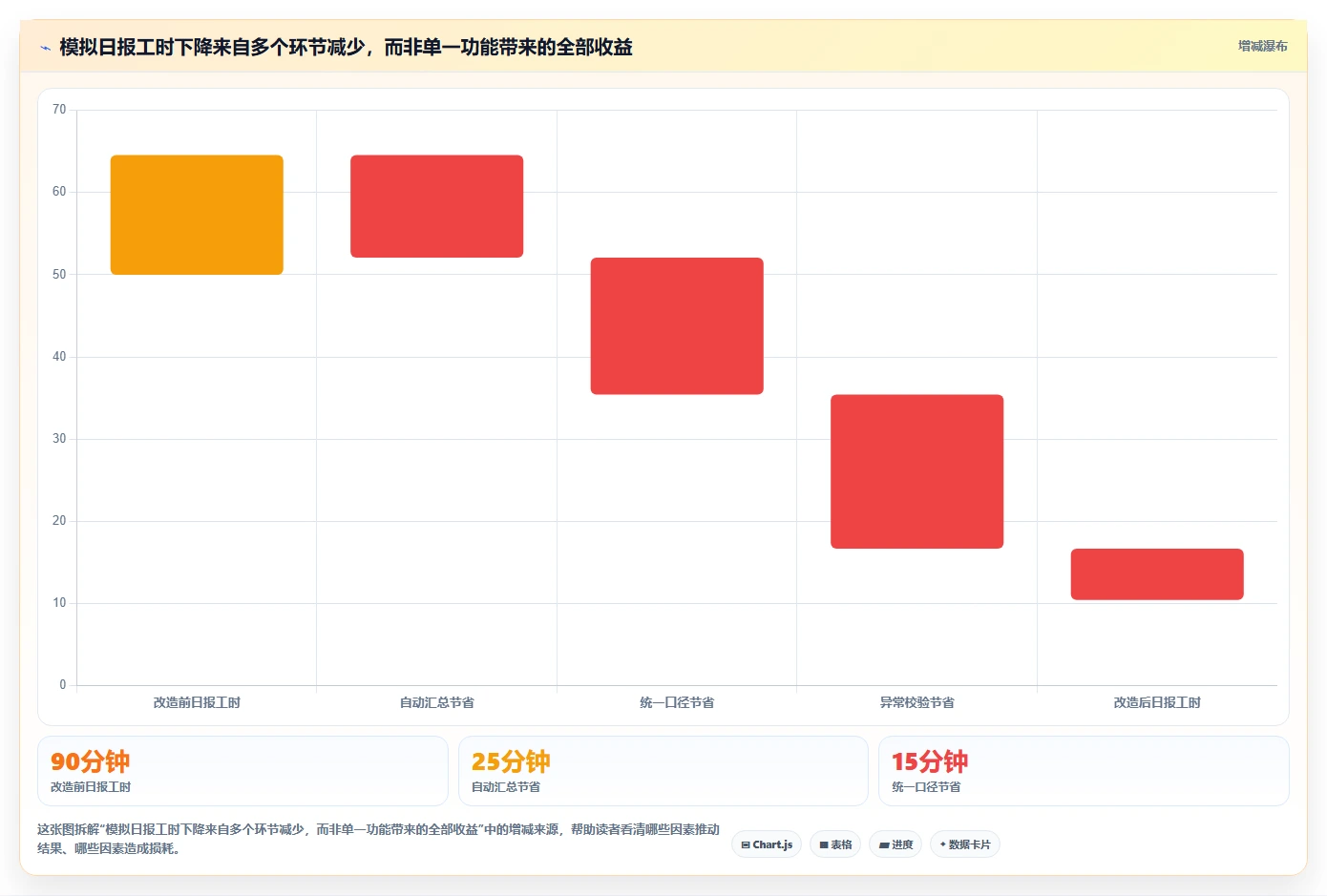Click the 增减瀑布 tag in the header
Screen dimensions: 1327x896
coord(1262,46)
